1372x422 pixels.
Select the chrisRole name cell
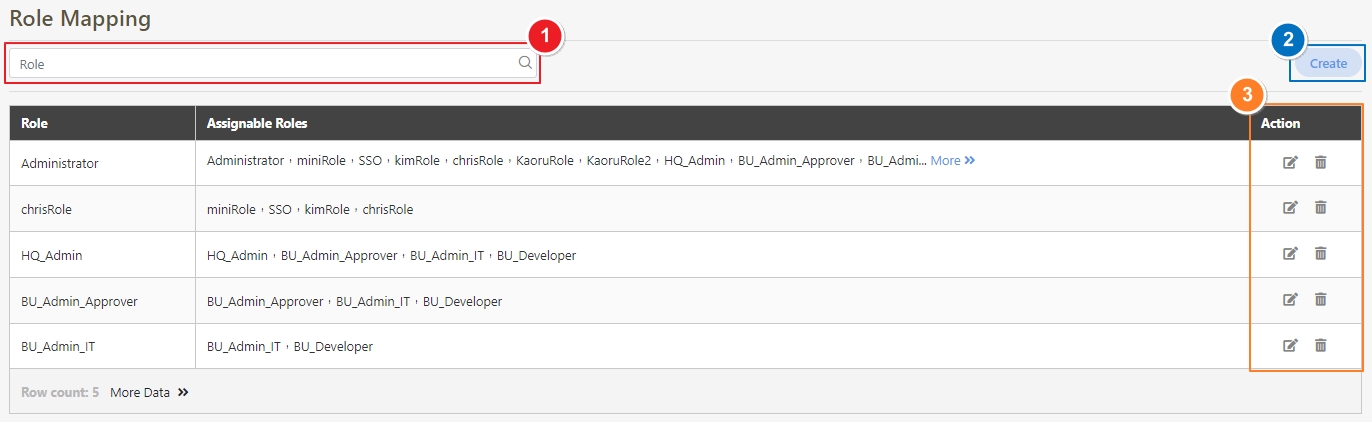pos(47,210)
